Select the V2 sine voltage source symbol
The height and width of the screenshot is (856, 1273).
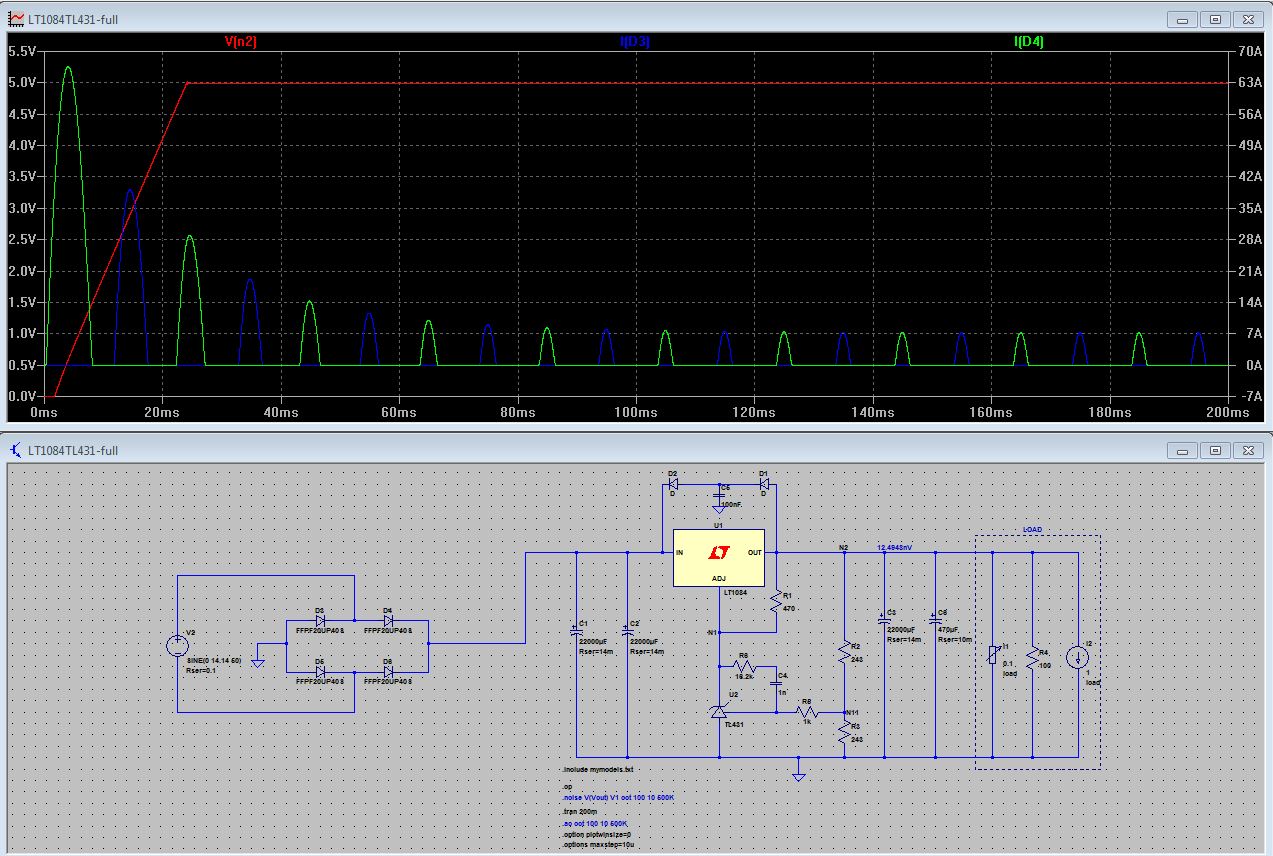coord(177,645)
